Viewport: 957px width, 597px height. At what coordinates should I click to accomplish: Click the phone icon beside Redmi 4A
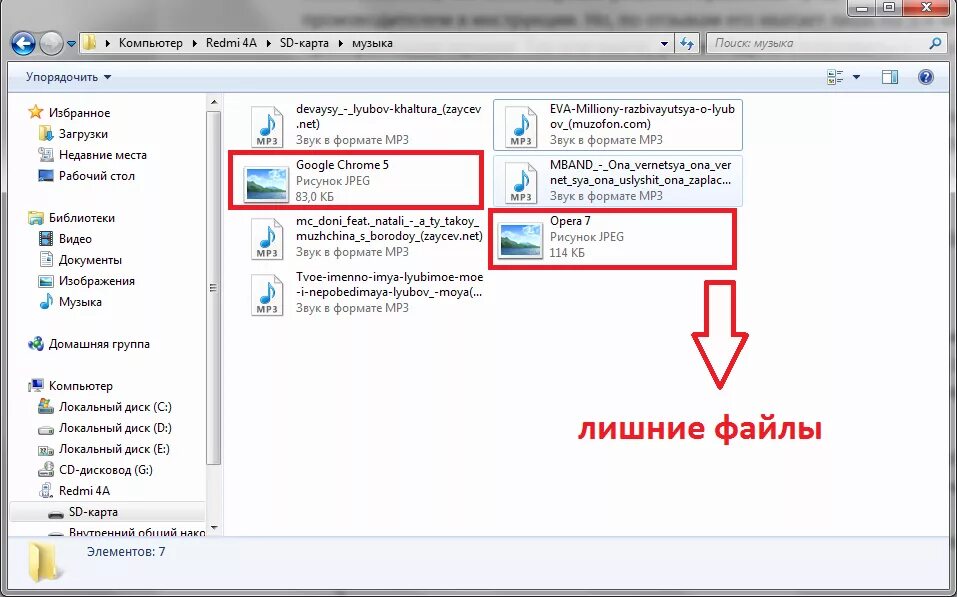point(46,490)
